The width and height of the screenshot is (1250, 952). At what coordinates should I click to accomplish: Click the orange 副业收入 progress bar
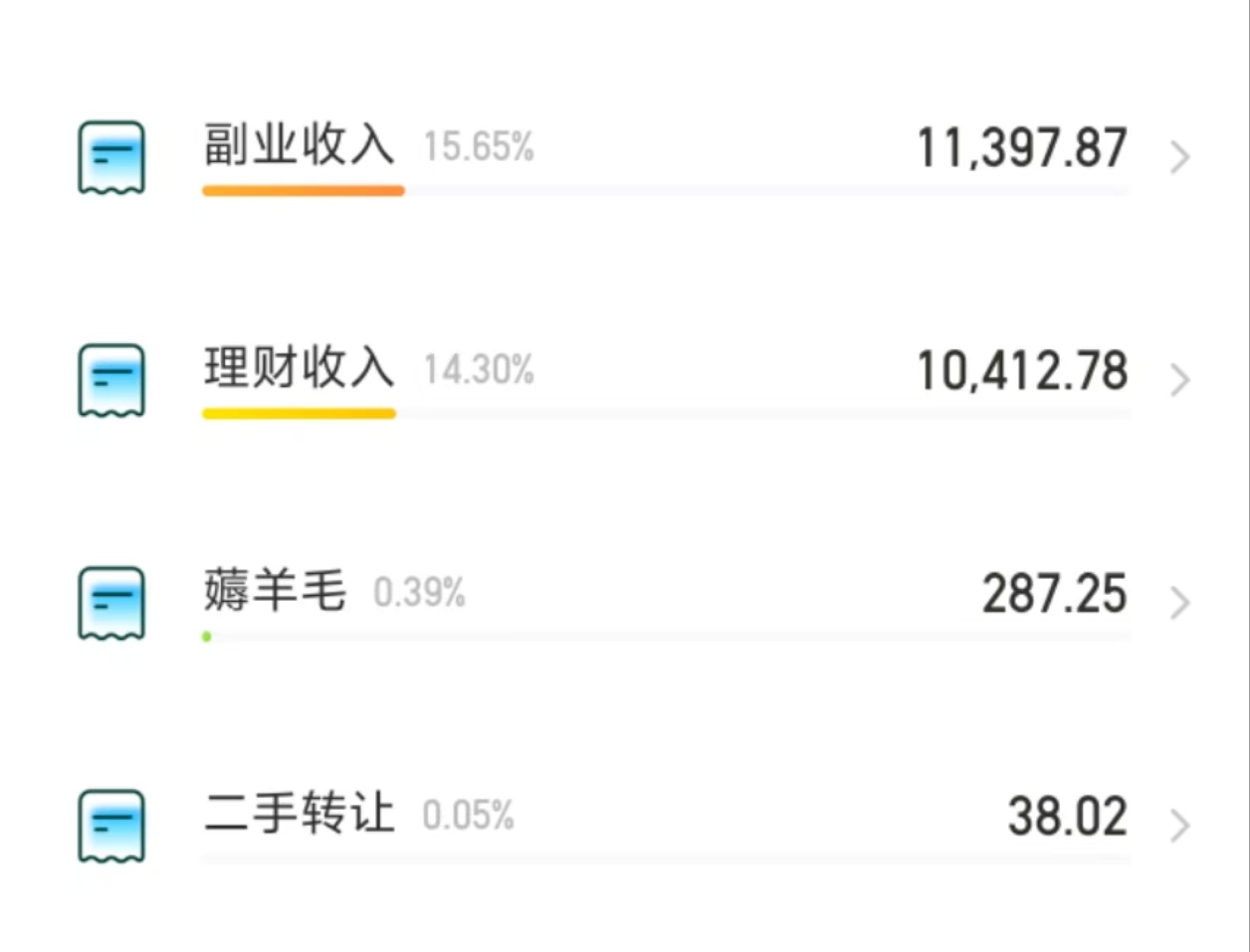coord(304,190)
